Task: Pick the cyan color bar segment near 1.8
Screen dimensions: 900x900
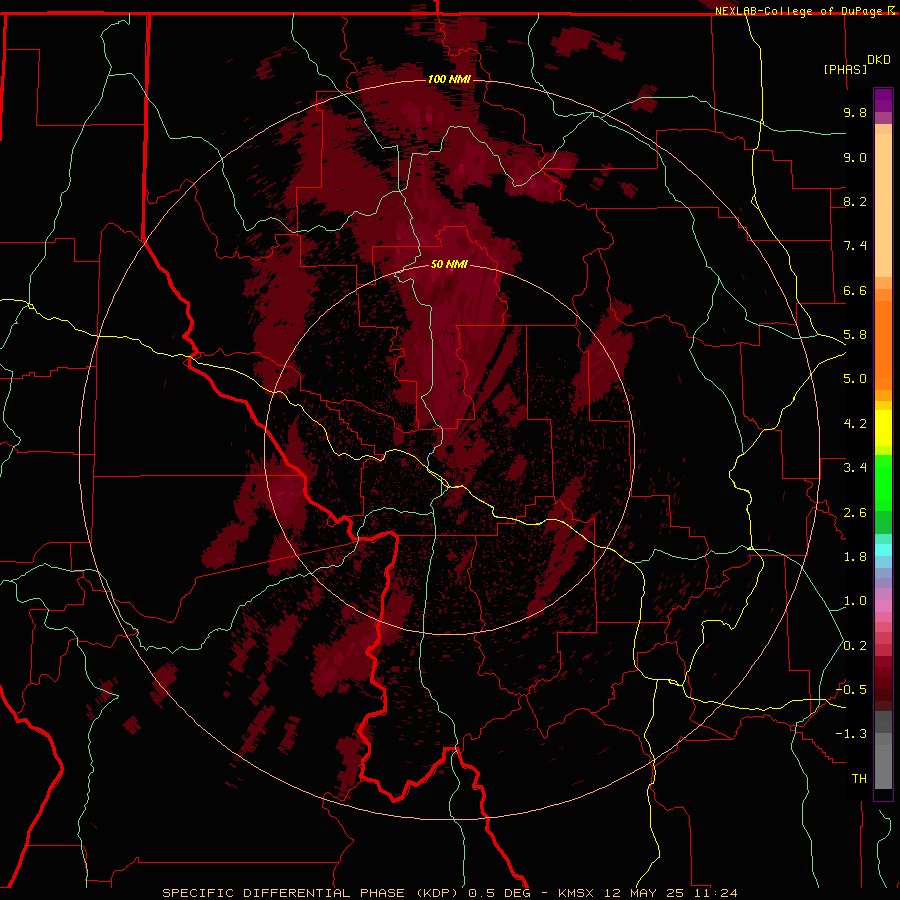Action: coord(883,550)
